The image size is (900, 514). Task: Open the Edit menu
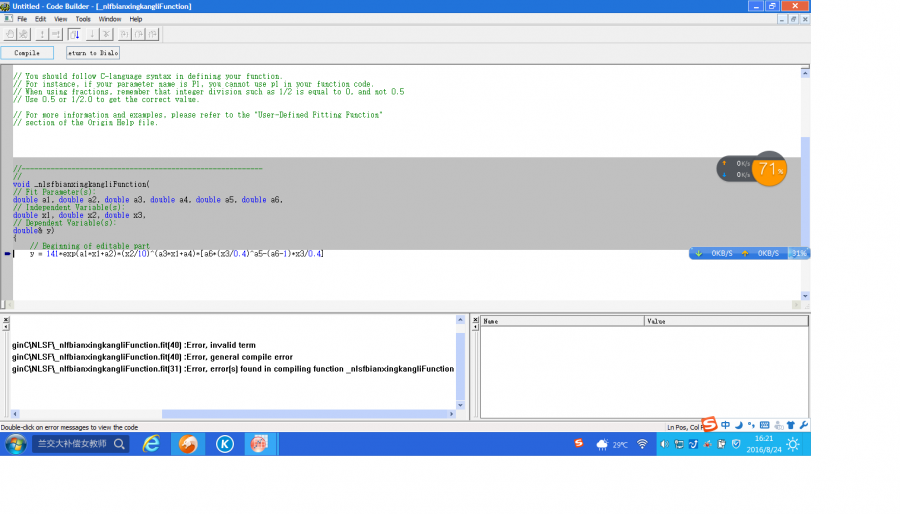[x=40, y=19]
